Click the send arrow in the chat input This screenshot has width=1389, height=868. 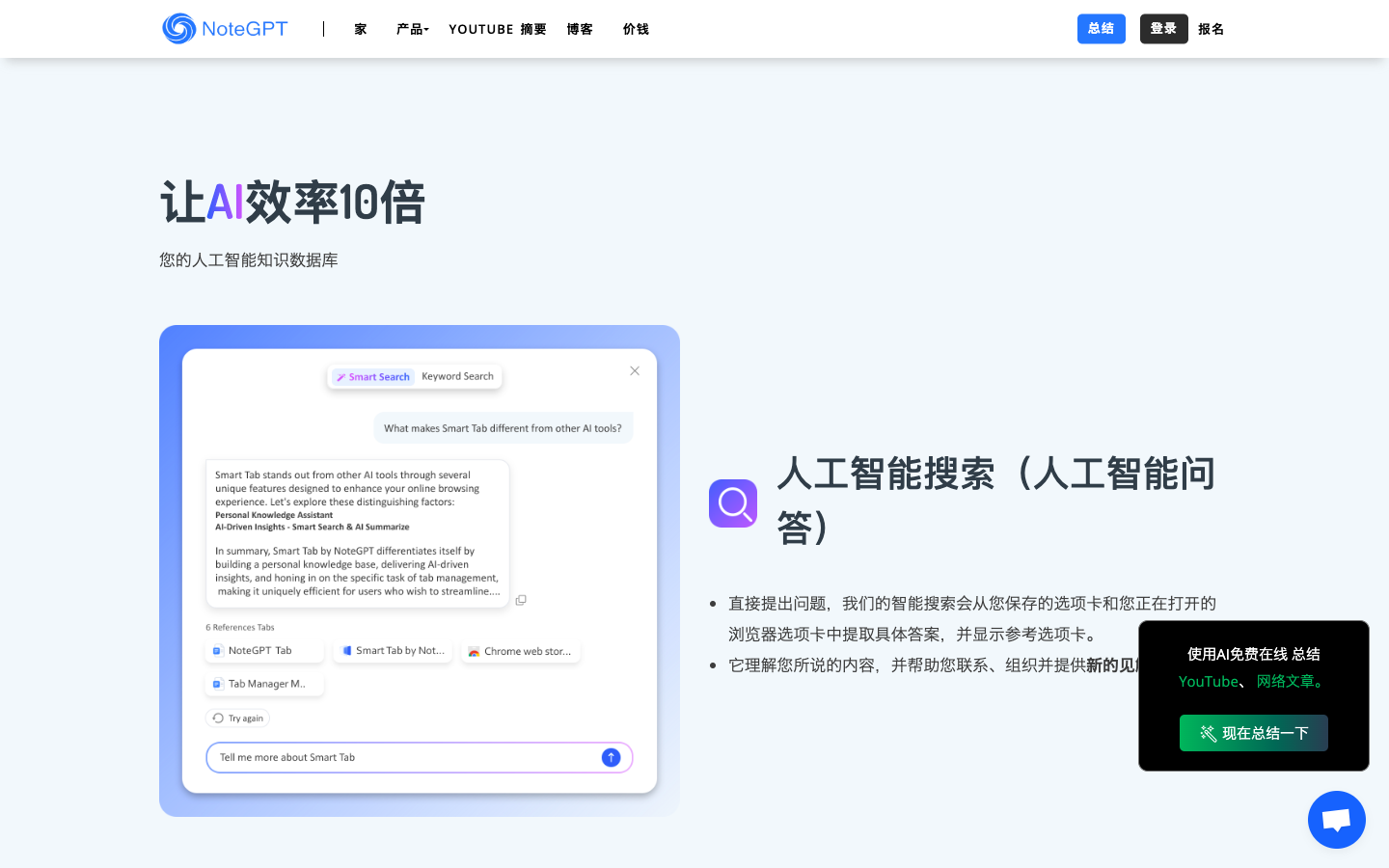[x=611, y=757]
